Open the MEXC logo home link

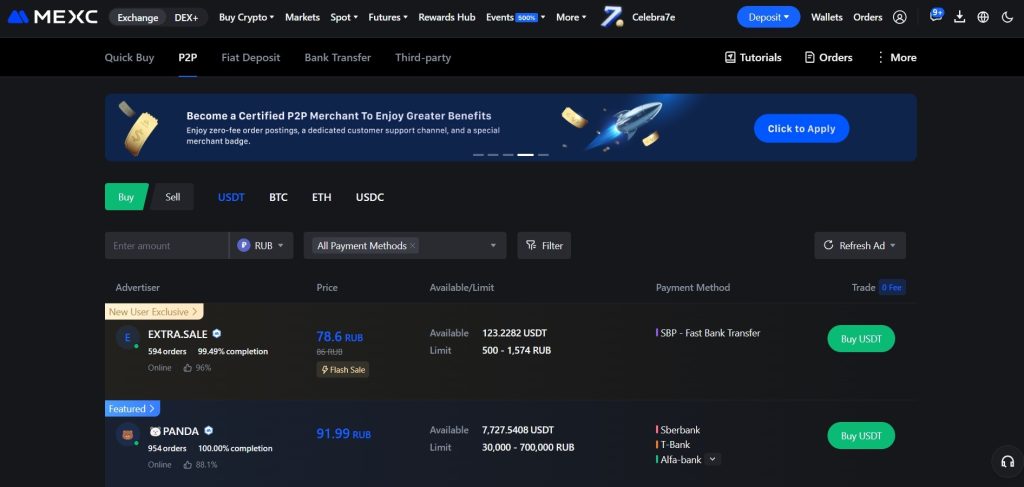52,18
